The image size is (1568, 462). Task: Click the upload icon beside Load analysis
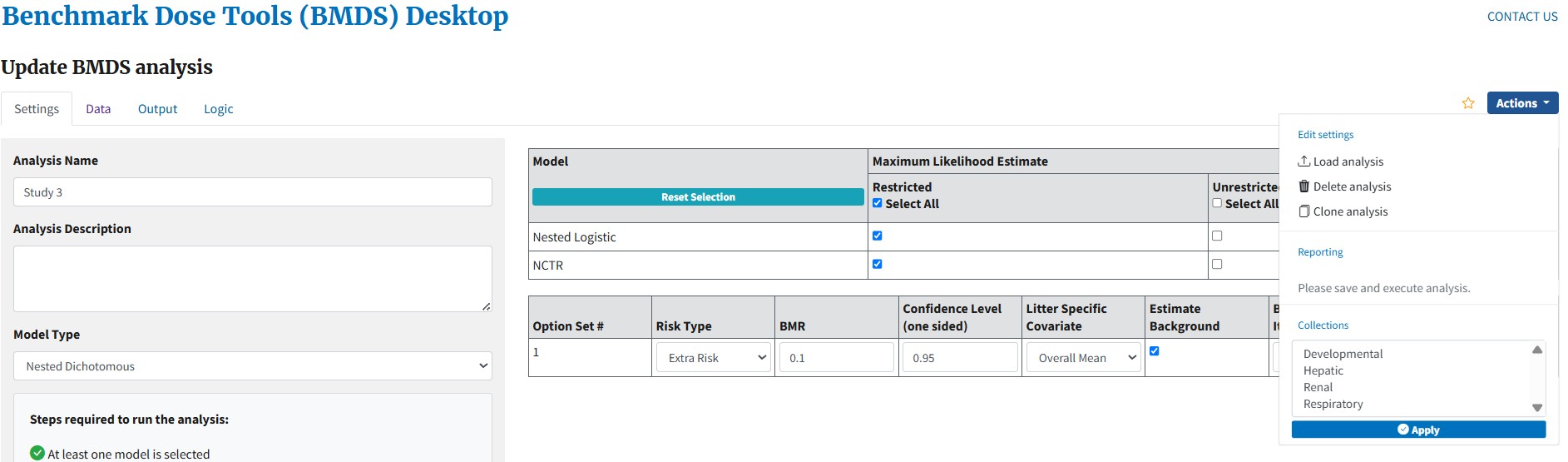click(1304, 161)
